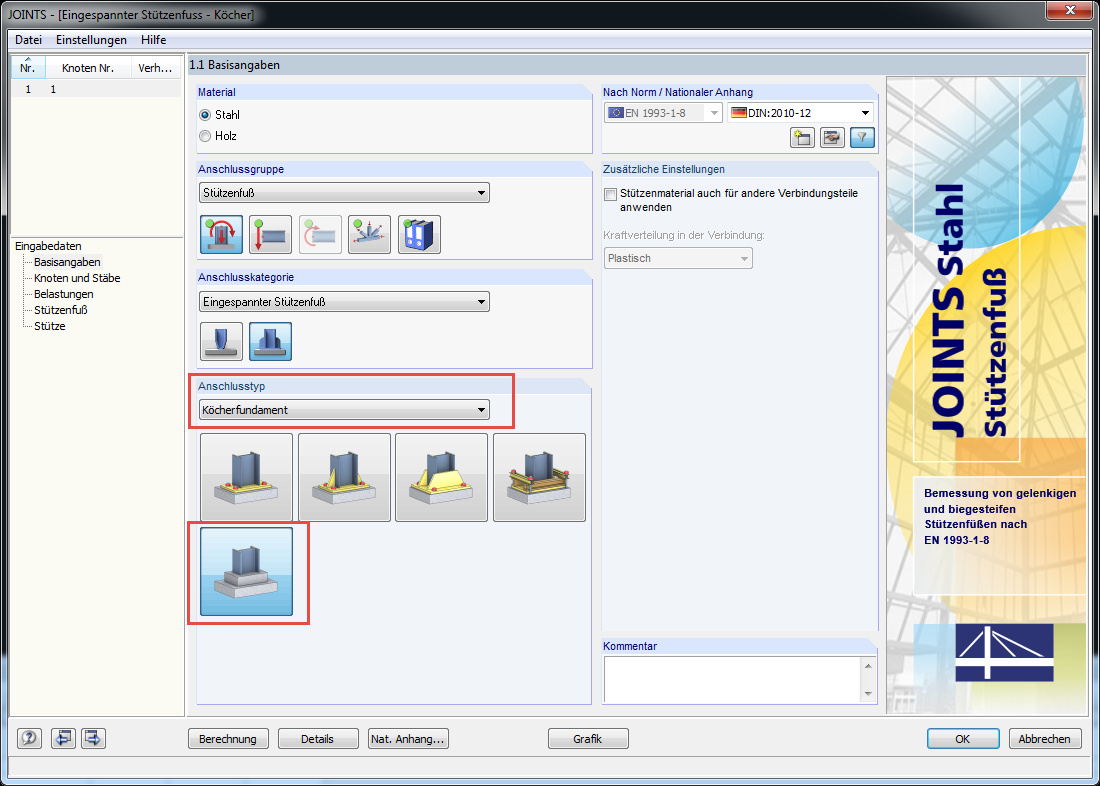
Task: Select the blue binders connection group icon
Action: pyautogui.click(x=419, y=234)
